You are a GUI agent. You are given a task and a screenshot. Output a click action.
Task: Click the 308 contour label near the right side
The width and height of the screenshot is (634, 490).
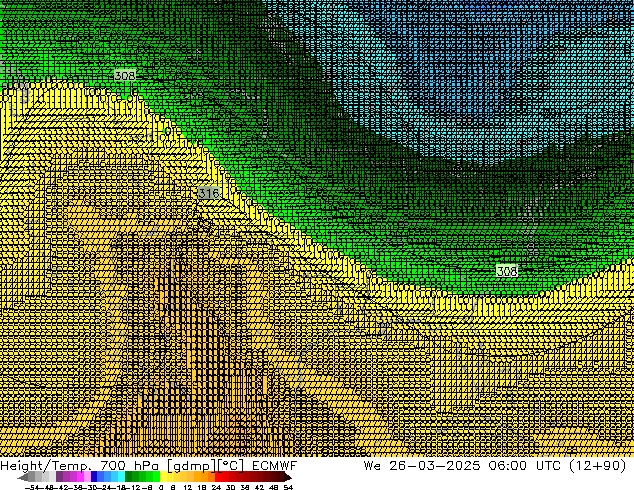[507, 270]
